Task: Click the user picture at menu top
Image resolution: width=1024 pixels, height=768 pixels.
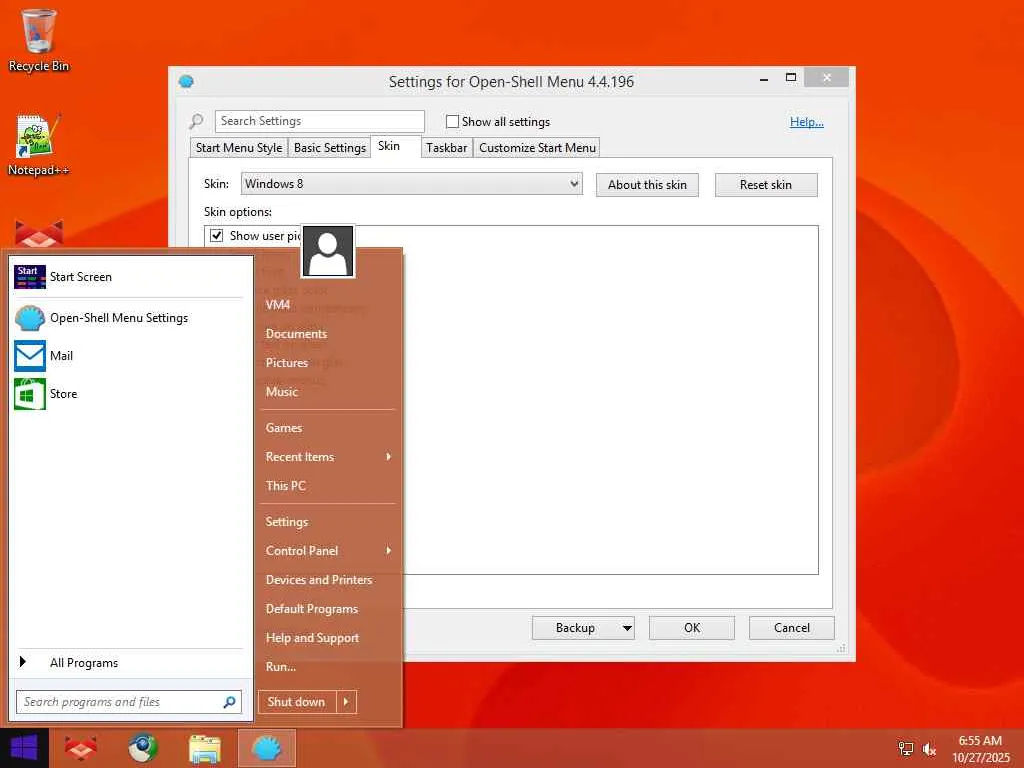Action: [328, 251]
